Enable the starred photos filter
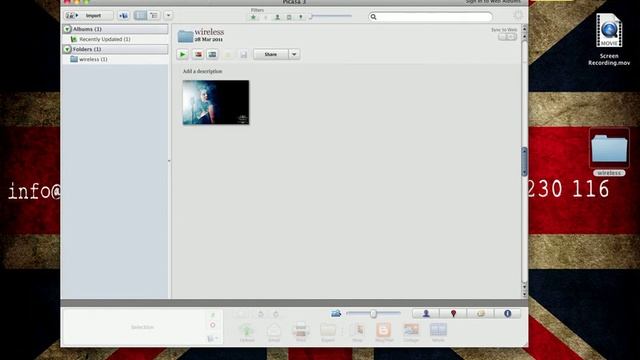The width and height of the screenshot is (640, 360). click(253, 17)
